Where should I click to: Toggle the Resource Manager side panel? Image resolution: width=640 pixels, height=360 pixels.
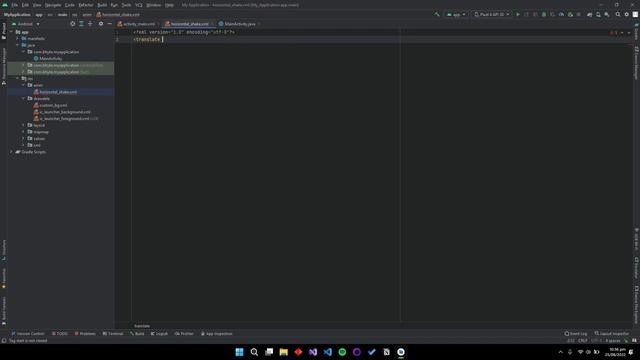click(x=4, y=66)
